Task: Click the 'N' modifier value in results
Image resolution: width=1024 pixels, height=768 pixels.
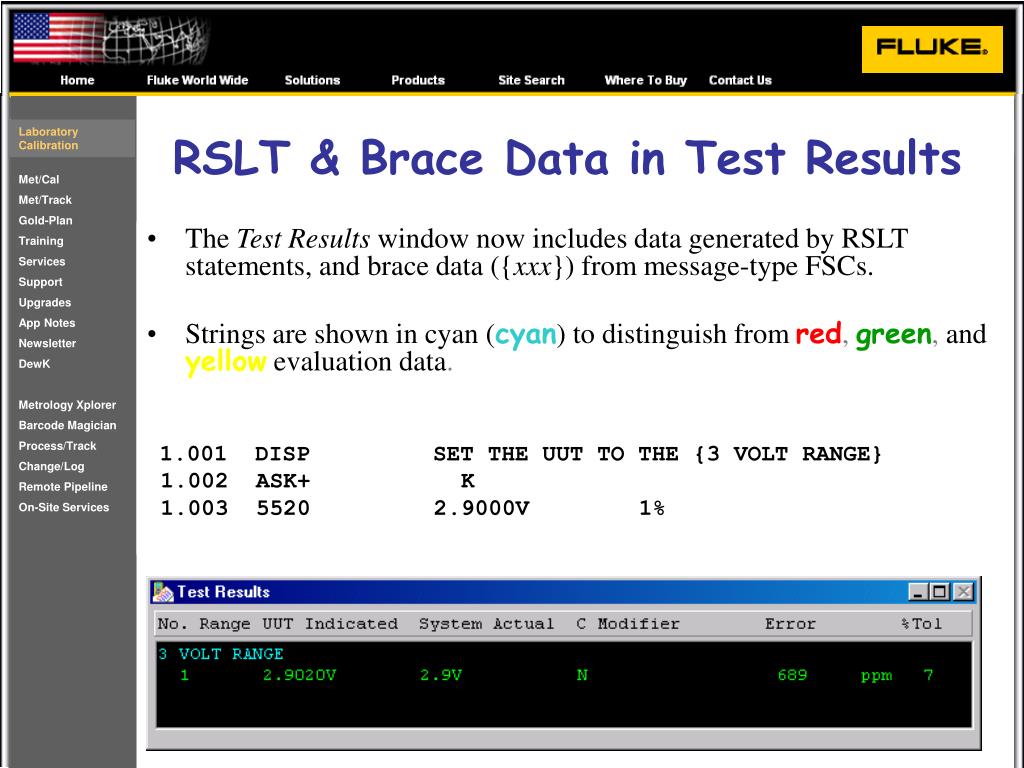Action: pyautogui.click(x=582, y=675)
